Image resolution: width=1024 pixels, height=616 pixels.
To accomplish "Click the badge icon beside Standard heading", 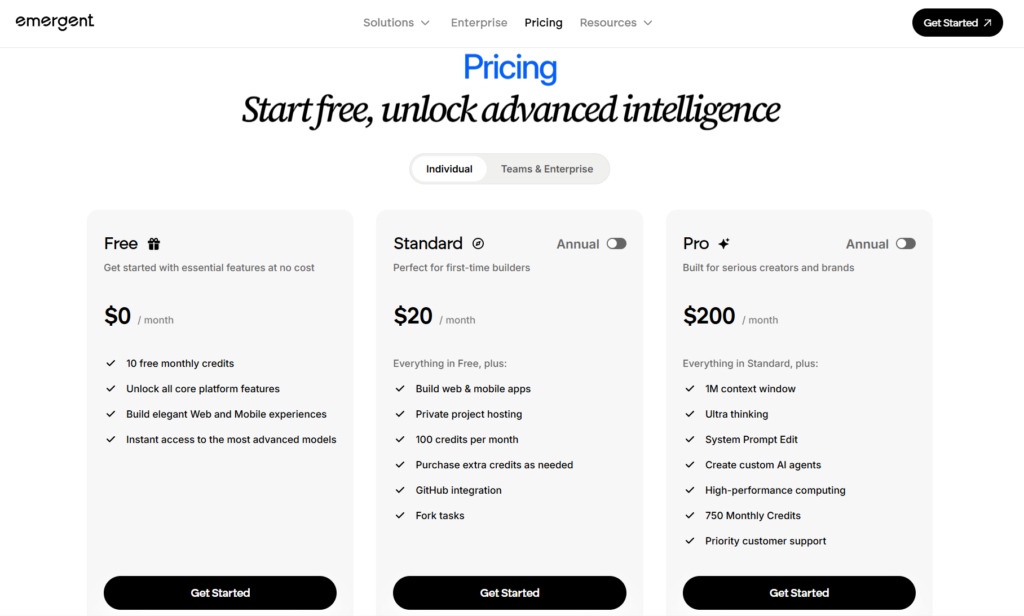I will [x=478, y=243].
